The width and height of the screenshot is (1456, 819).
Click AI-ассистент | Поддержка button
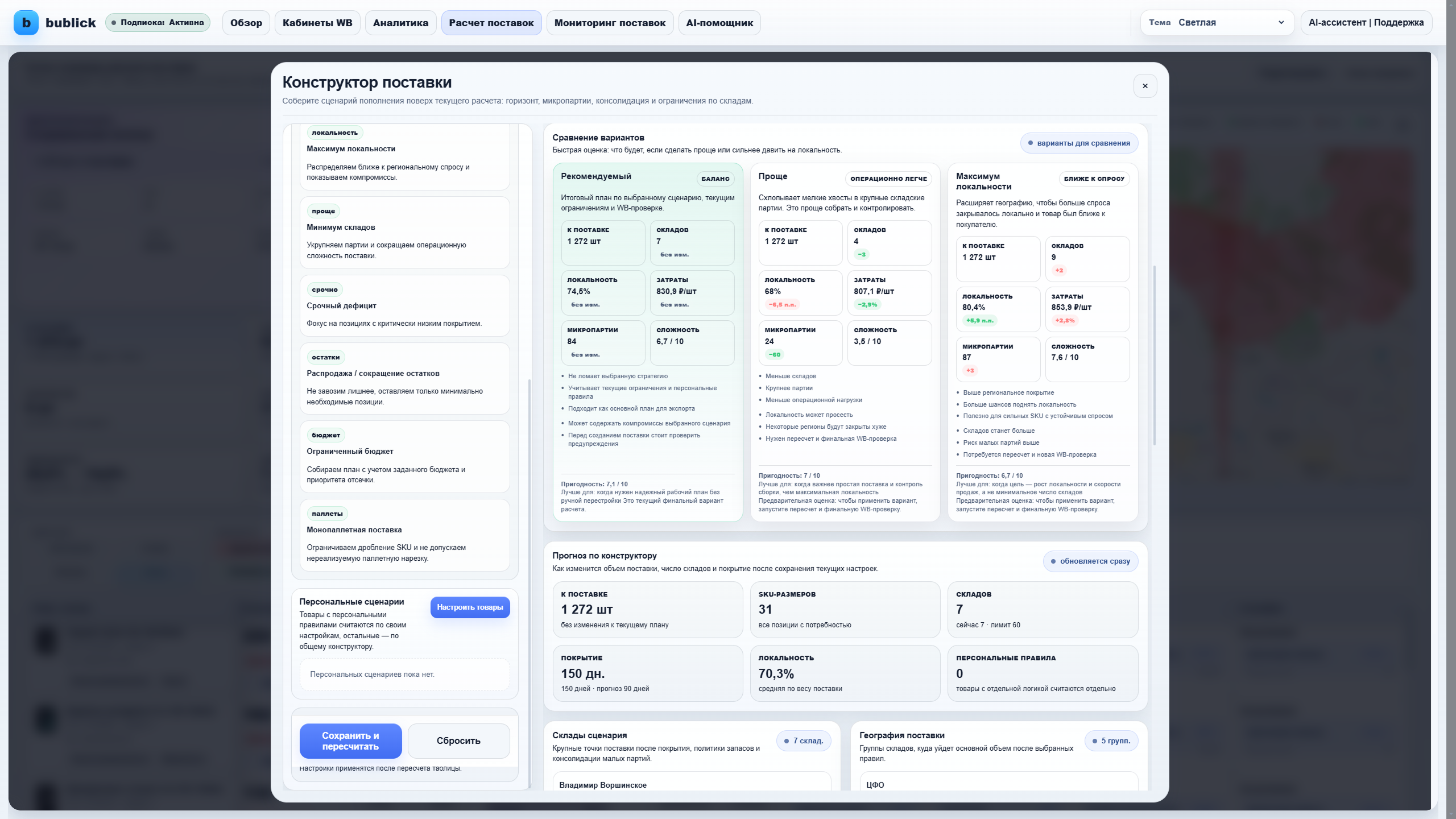pos(1366,23)
